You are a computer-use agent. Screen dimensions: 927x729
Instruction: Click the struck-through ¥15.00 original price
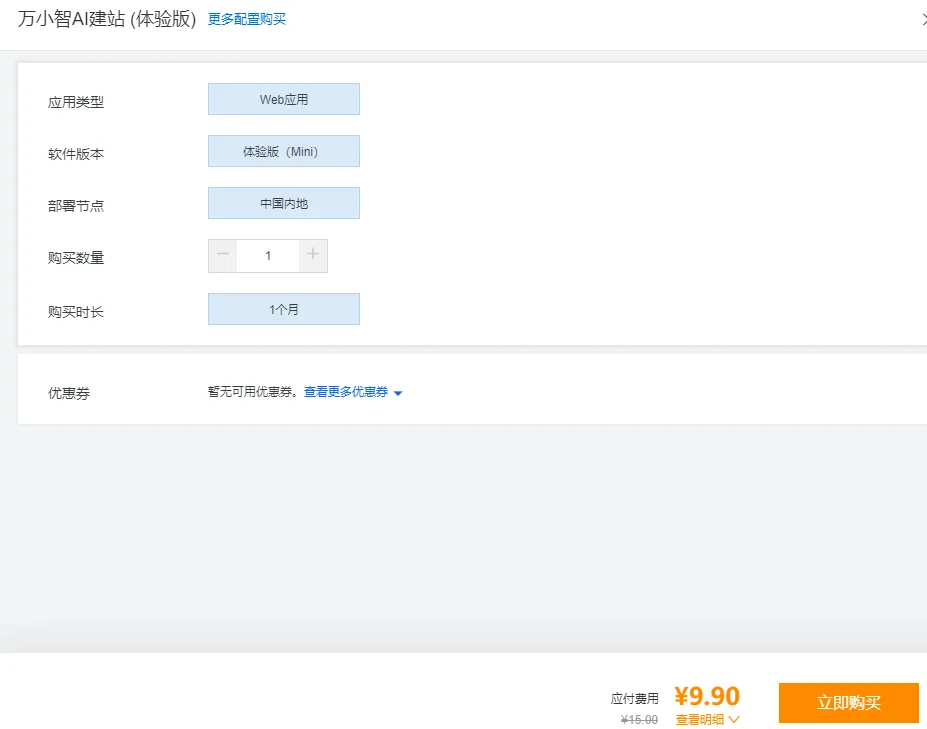coord(639,720)
